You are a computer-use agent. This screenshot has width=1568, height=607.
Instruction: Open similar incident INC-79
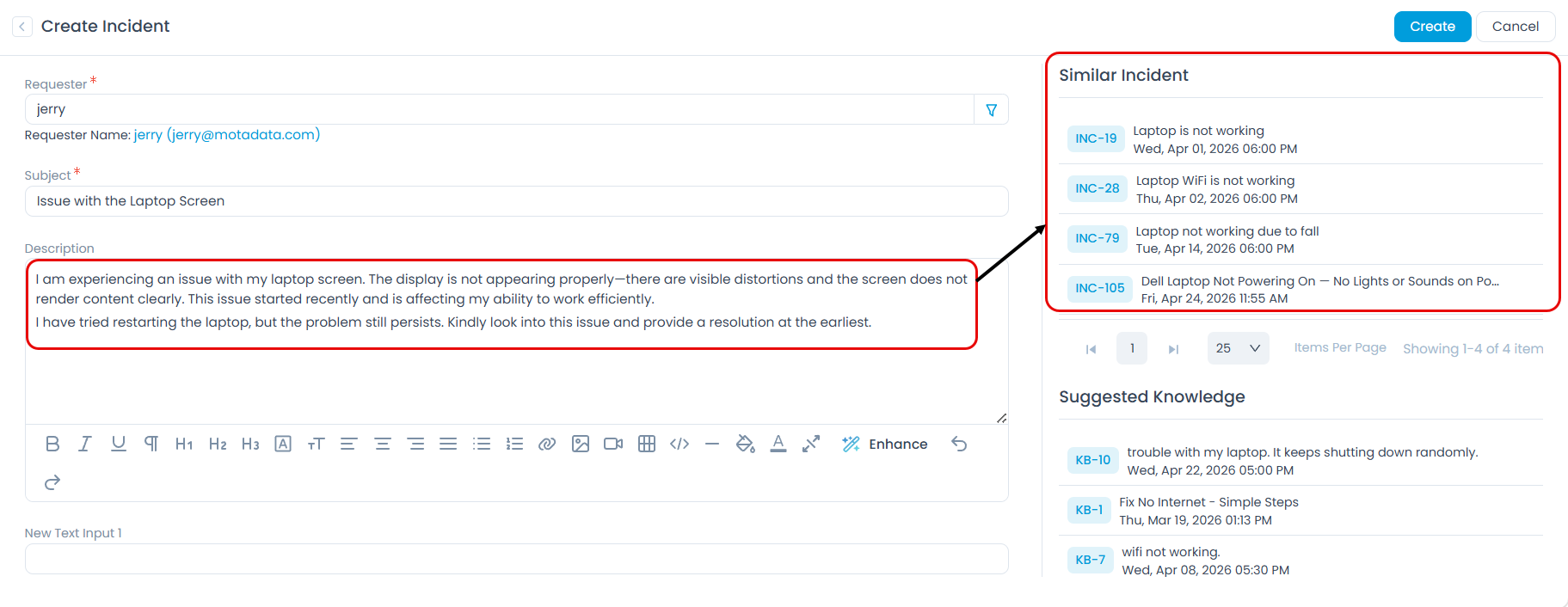tap(1097, 238)
